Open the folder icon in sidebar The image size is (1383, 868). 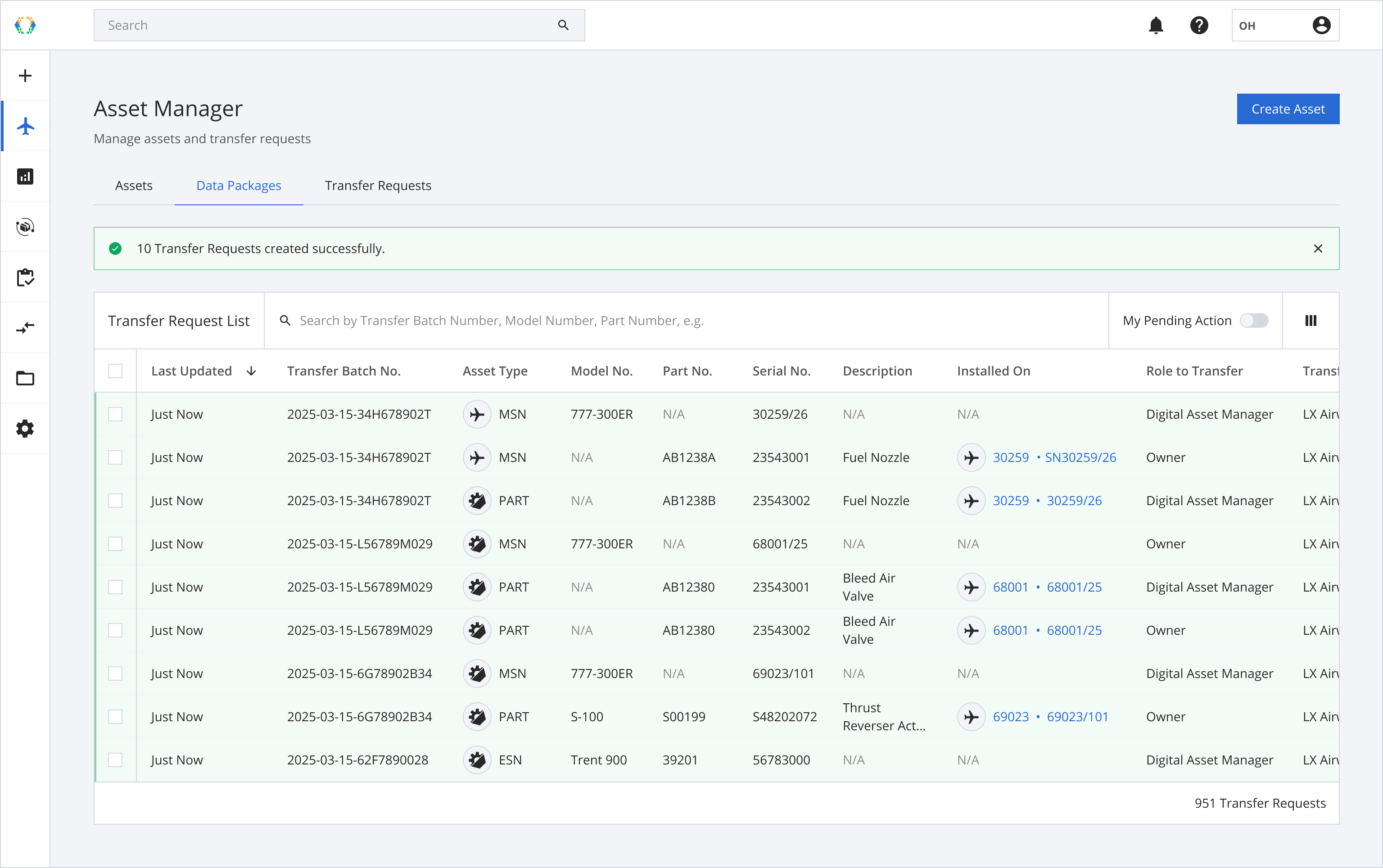coord(25,378)
